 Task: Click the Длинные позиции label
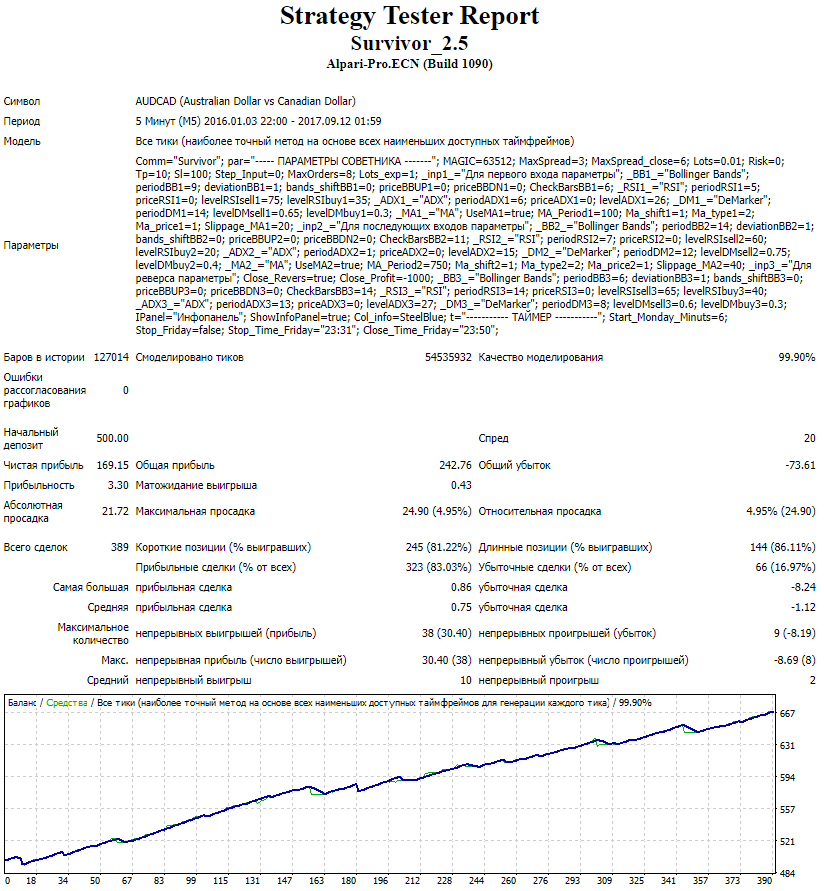[x=565, y=547]
